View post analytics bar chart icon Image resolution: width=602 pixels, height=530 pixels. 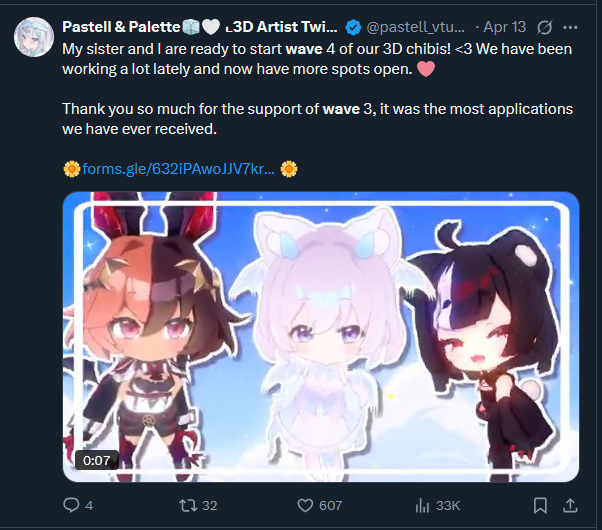pos(422,505)
